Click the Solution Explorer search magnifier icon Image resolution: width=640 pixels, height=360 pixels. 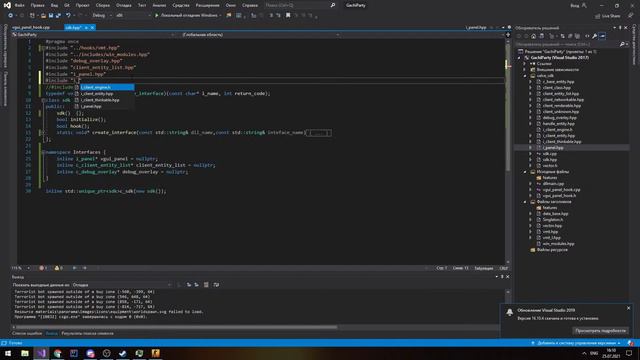tap(622, 44)
